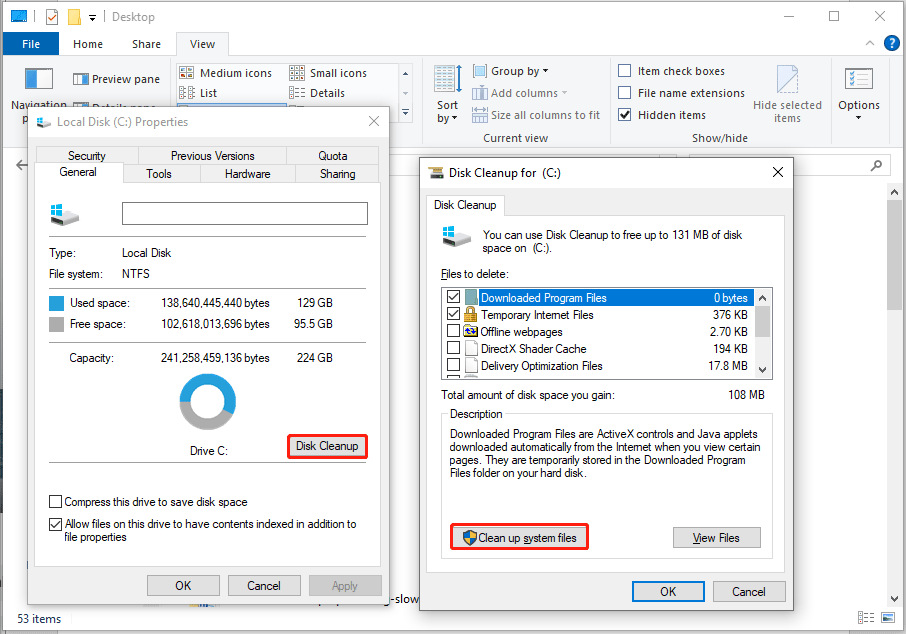Check Compress this drive to save disk space
The height and width of the screenshot is (634, 906).
point(55,501)
